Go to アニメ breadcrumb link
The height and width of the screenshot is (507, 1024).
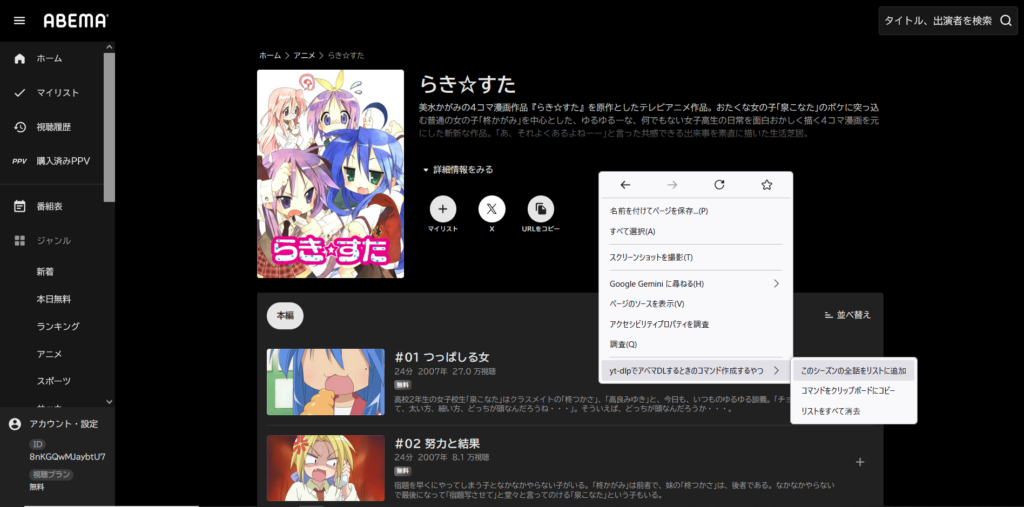[x=305, y=55]
